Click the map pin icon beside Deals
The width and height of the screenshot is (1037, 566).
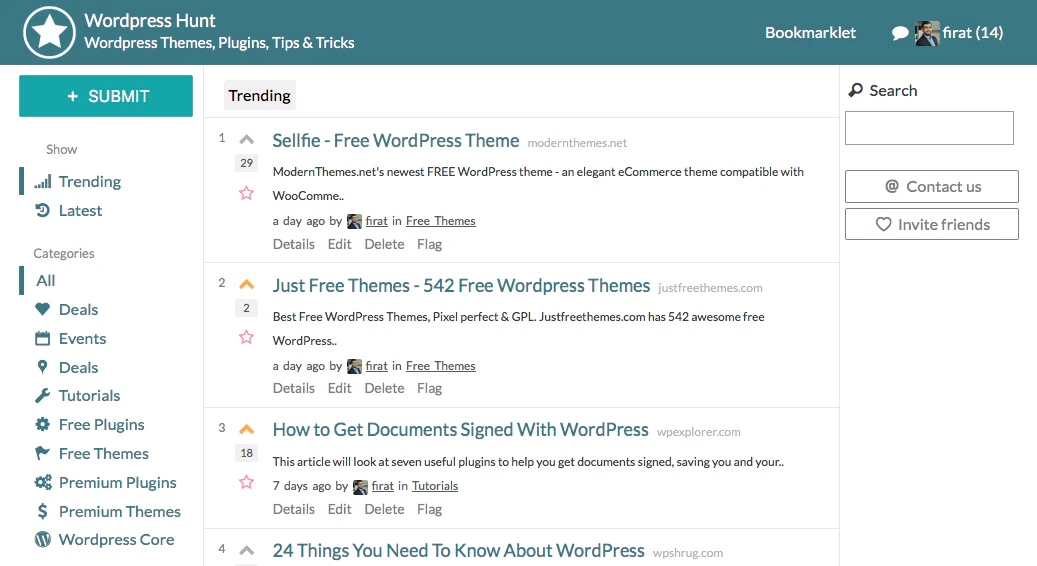pyautogui.click(x=42, y=367)
